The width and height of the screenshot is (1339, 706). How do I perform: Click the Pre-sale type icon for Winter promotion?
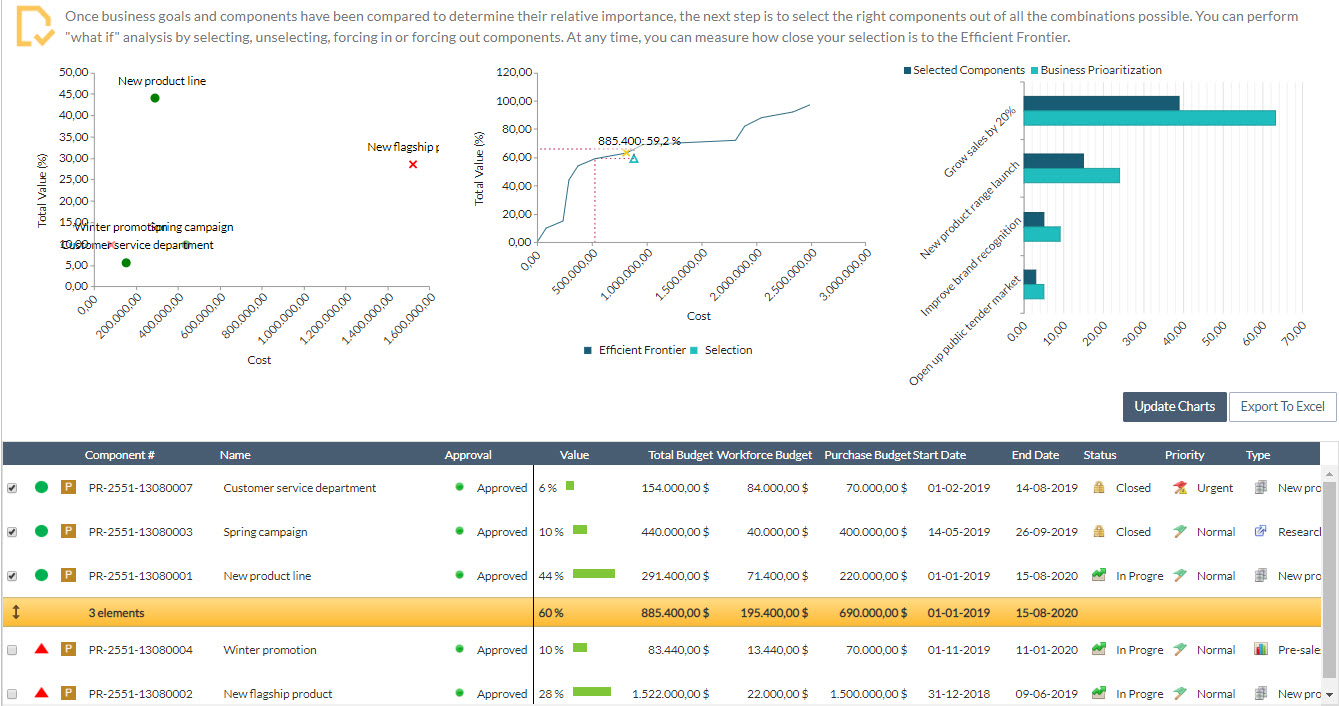click(1260, 650)
